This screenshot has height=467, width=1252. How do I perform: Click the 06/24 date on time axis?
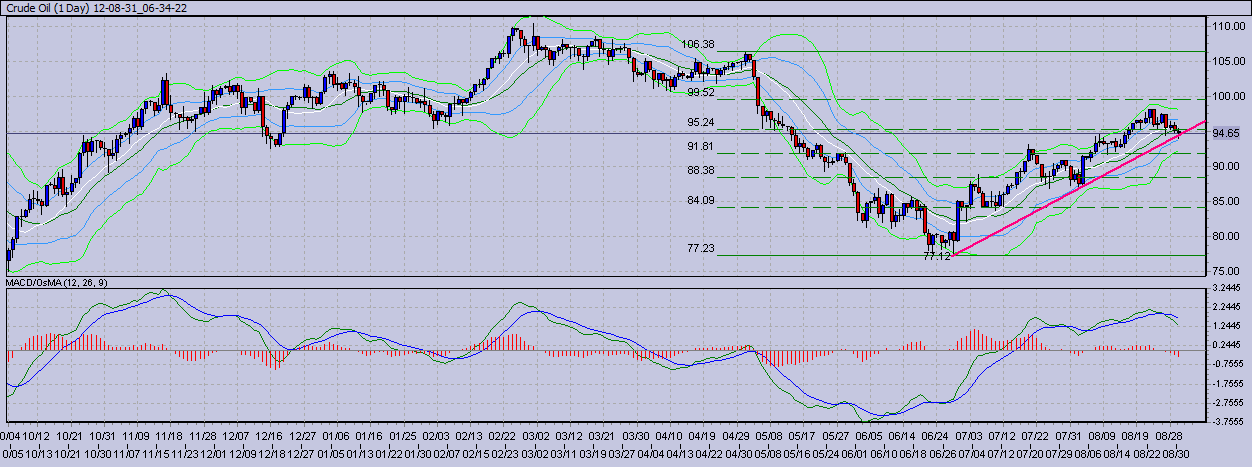935,436
